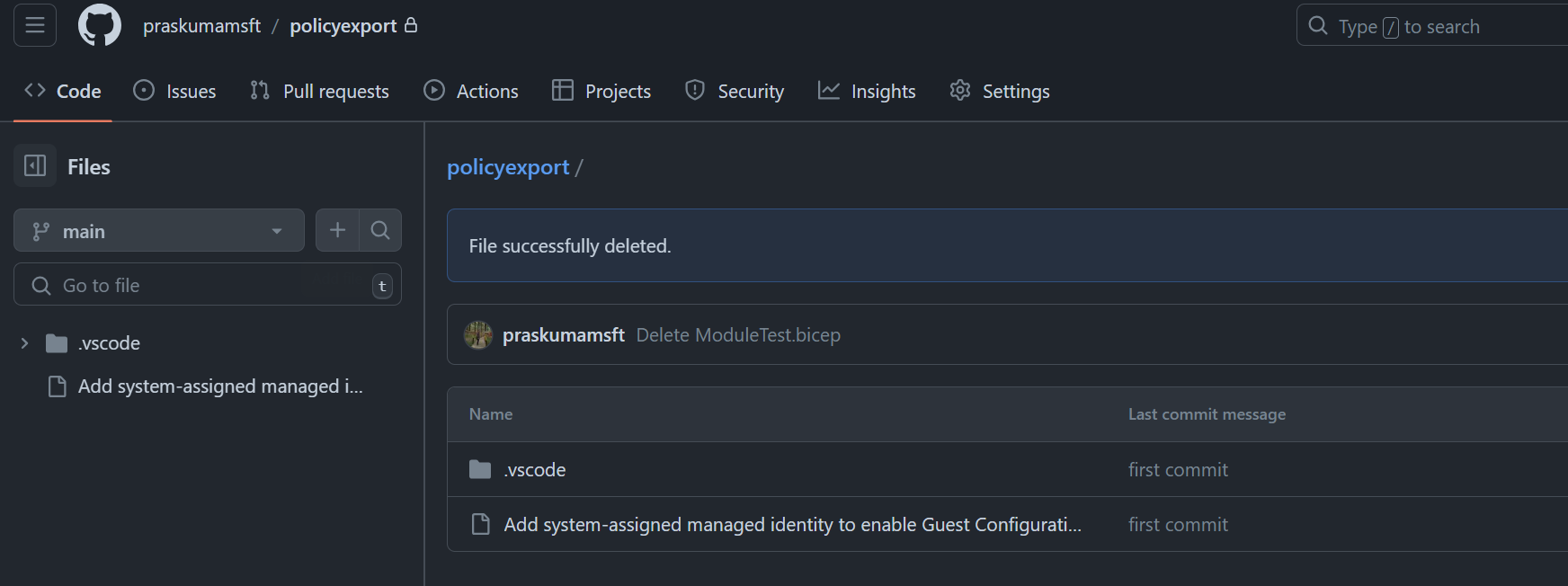This screenshot has height=586, width=1568.
Task: Open the Issues tab
Action: (x=174, y=91)
